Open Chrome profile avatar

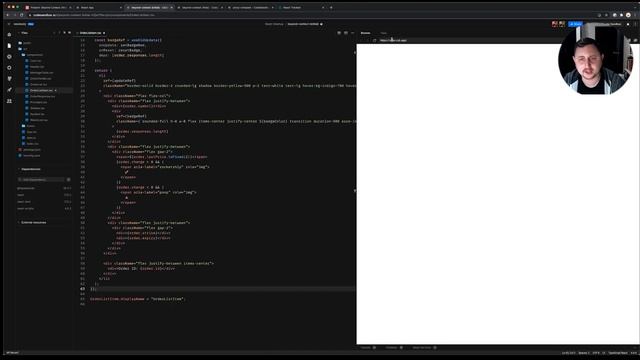pos(628,15)
